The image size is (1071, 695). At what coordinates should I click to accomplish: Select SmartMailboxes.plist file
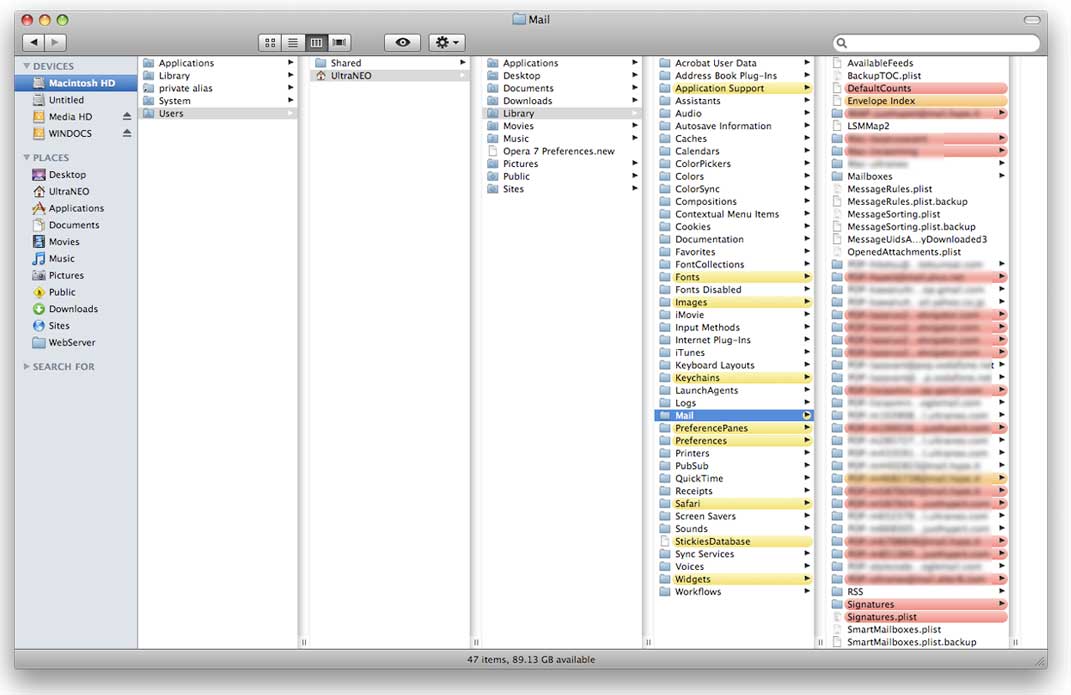pyautogui.click(x=919, y=629)
